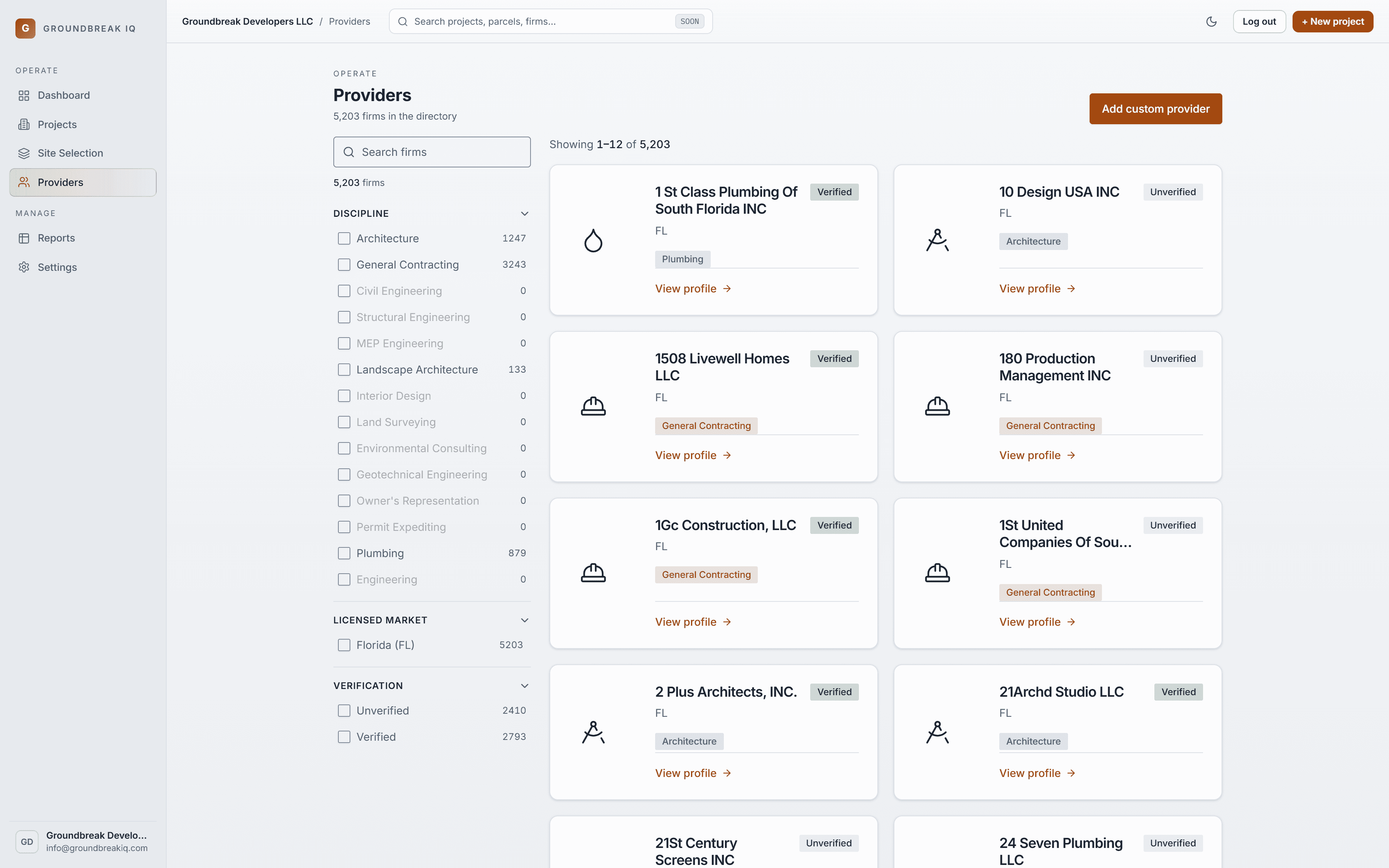Screen dimensions: 1389x868
Task: Click Groundbreak Developers LLC breadcrumb
Action: point(247,22)
